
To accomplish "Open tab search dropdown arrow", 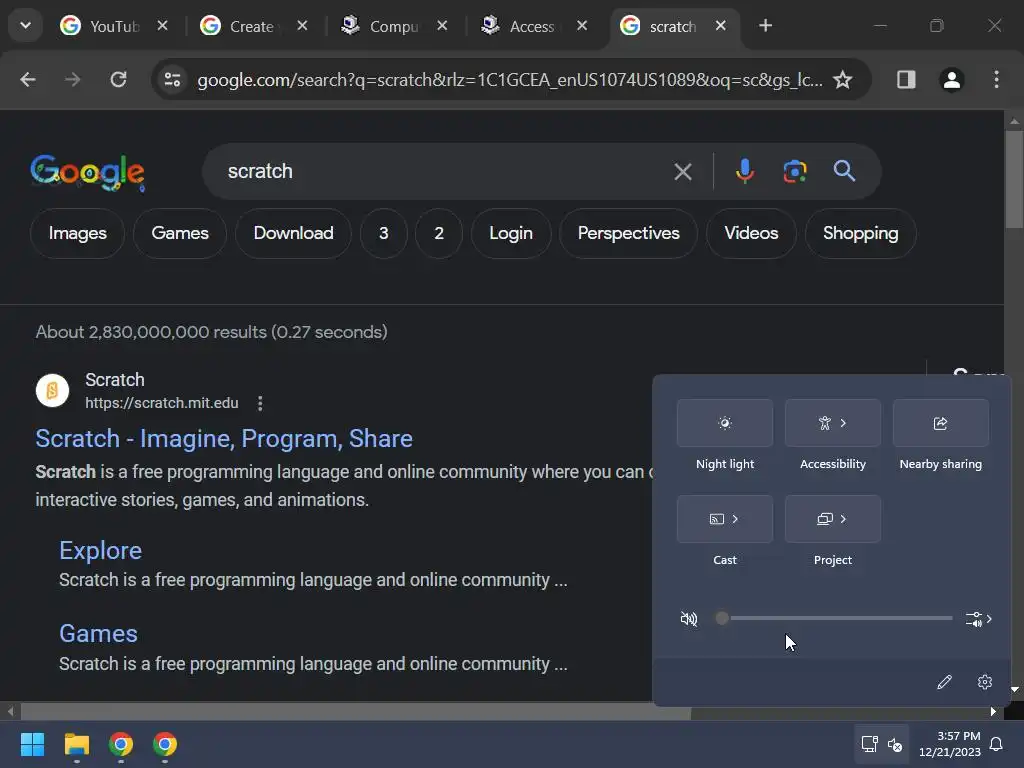I will click(x=25, y=25).
